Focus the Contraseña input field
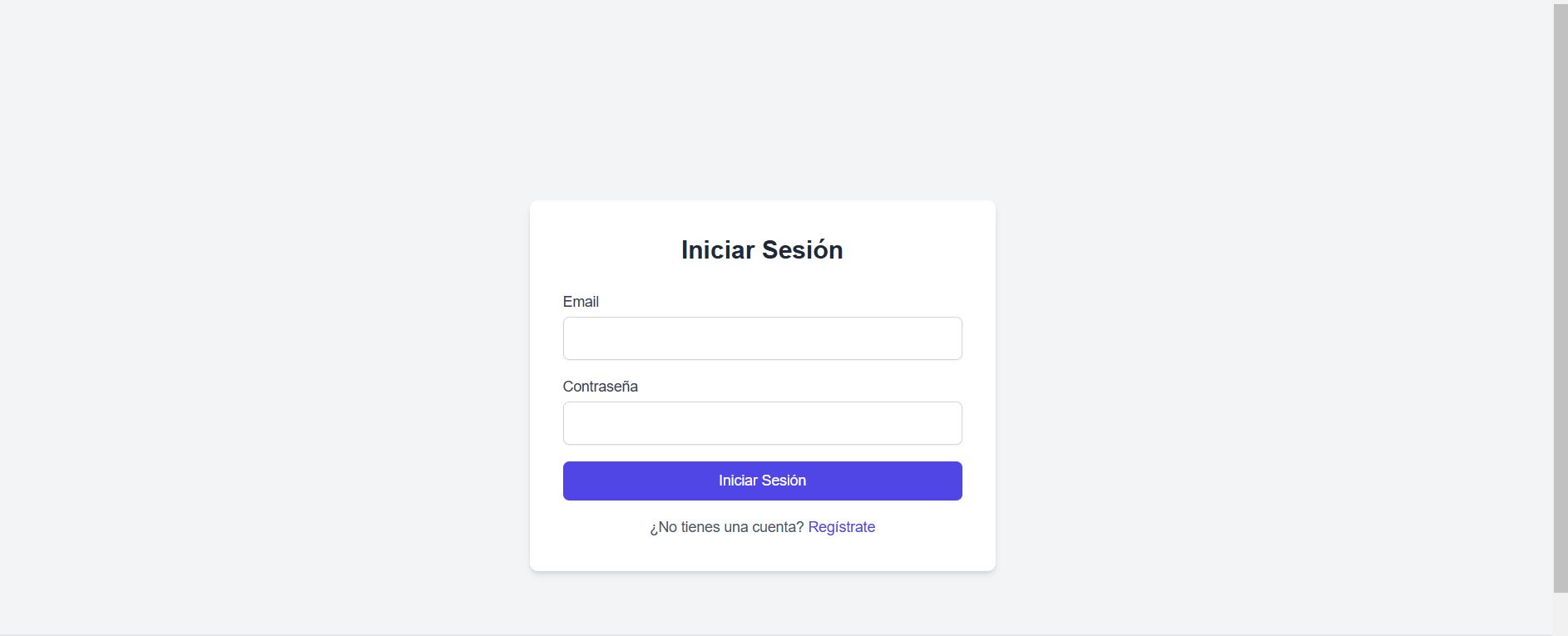The width and height of the screenshot is (1568, 636). (761, 422)
